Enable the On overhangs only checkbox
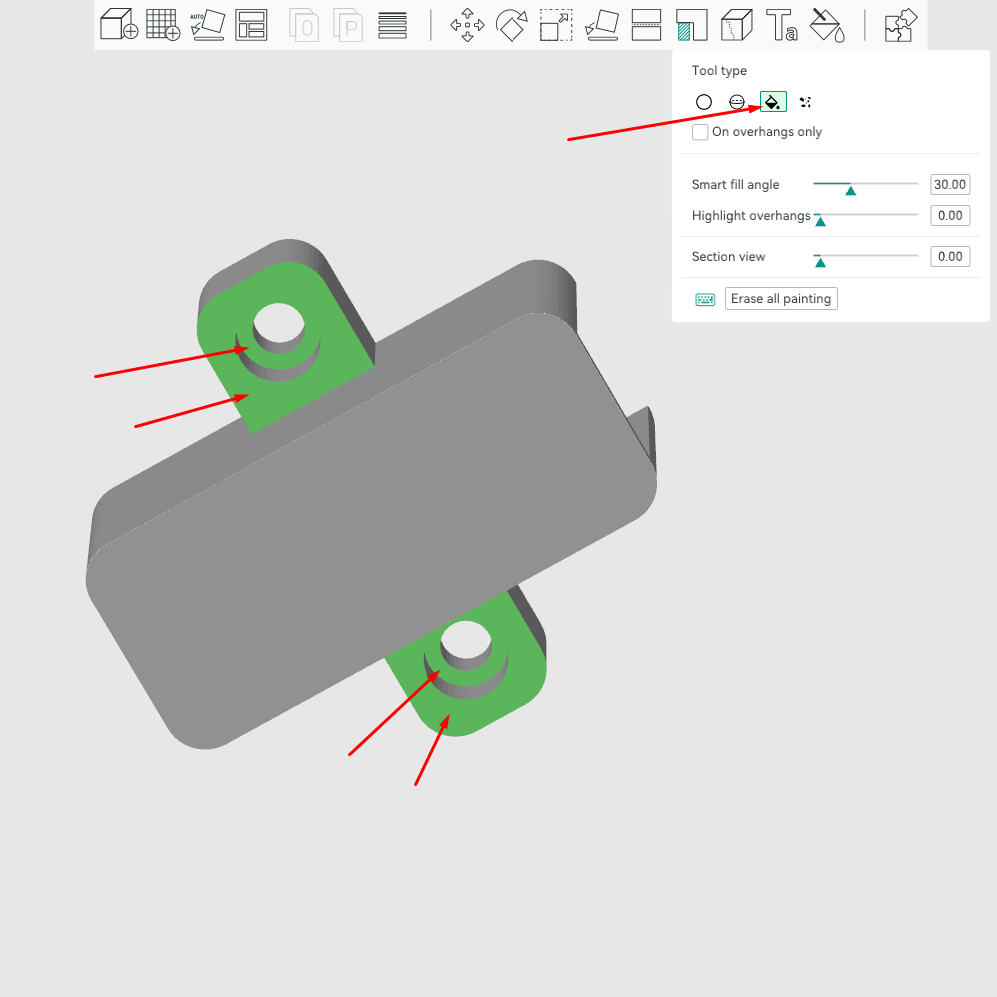This screenshot has width=997, height=997. point(700,131)
